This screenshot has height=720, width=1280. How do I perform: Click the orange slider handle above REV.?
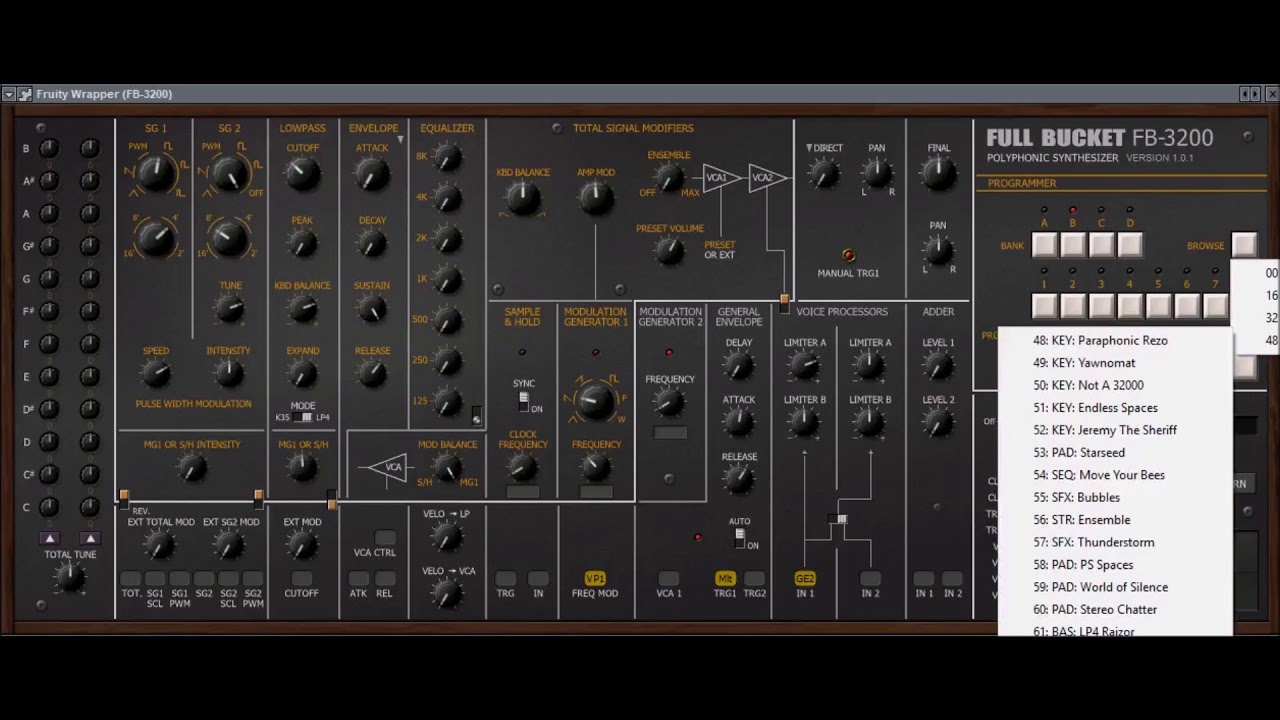[x=124, y=496]
